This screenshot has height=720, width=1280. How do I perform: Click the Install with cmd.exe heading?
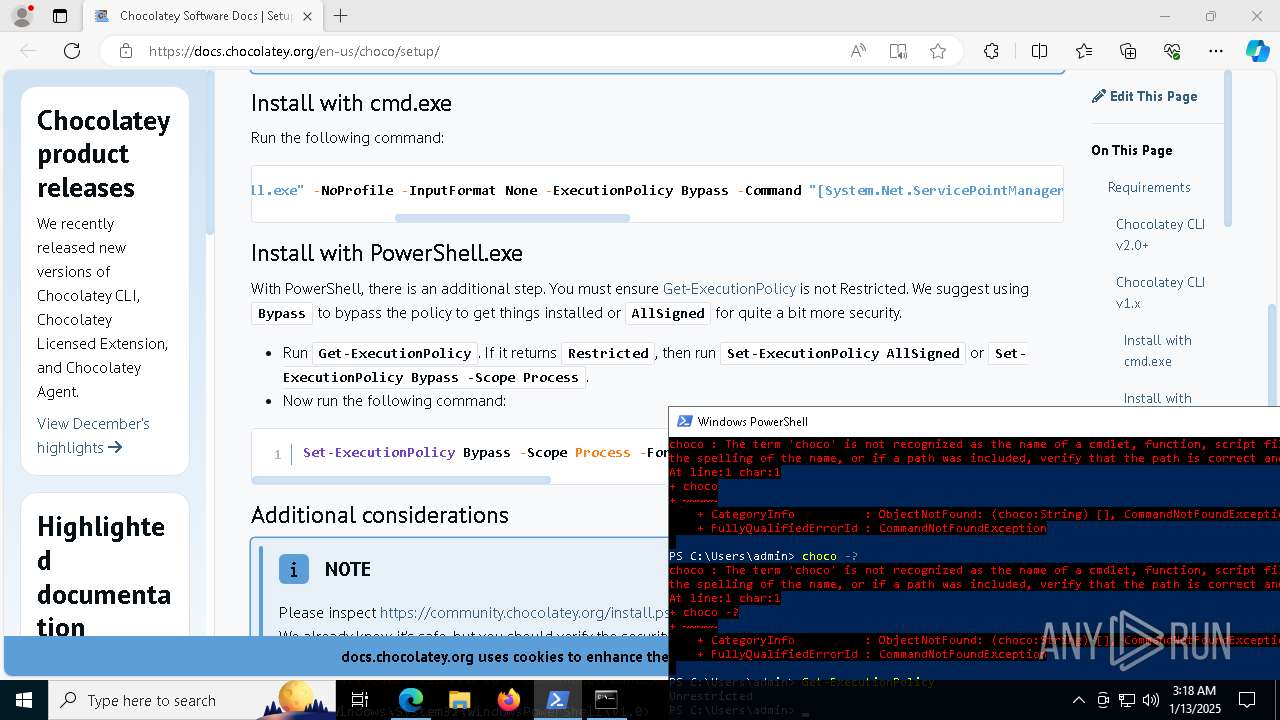tap(351, 103)
